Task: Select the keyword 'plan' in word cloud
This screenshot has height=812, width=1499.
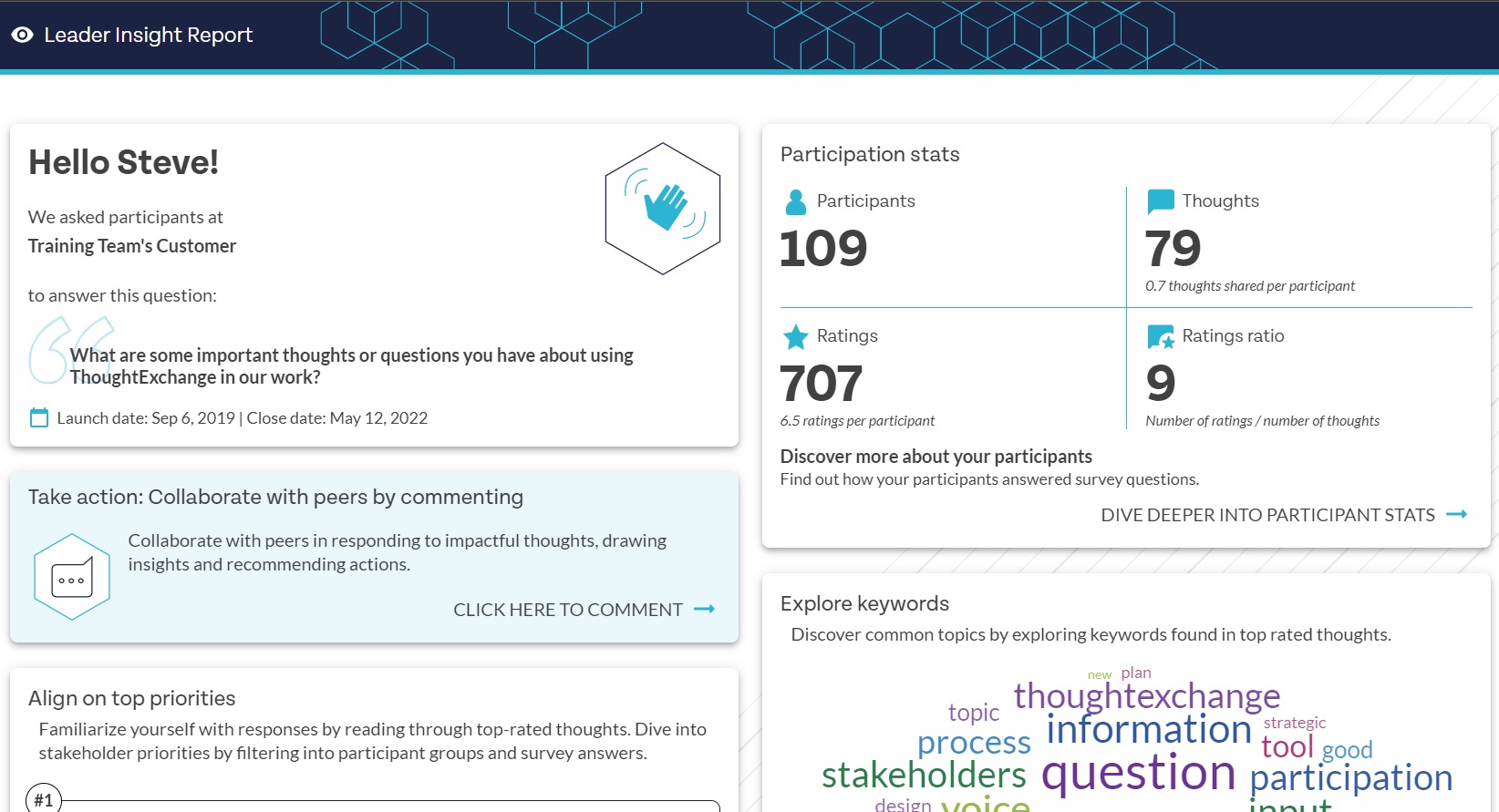Action: click(x=1136, y=673)
